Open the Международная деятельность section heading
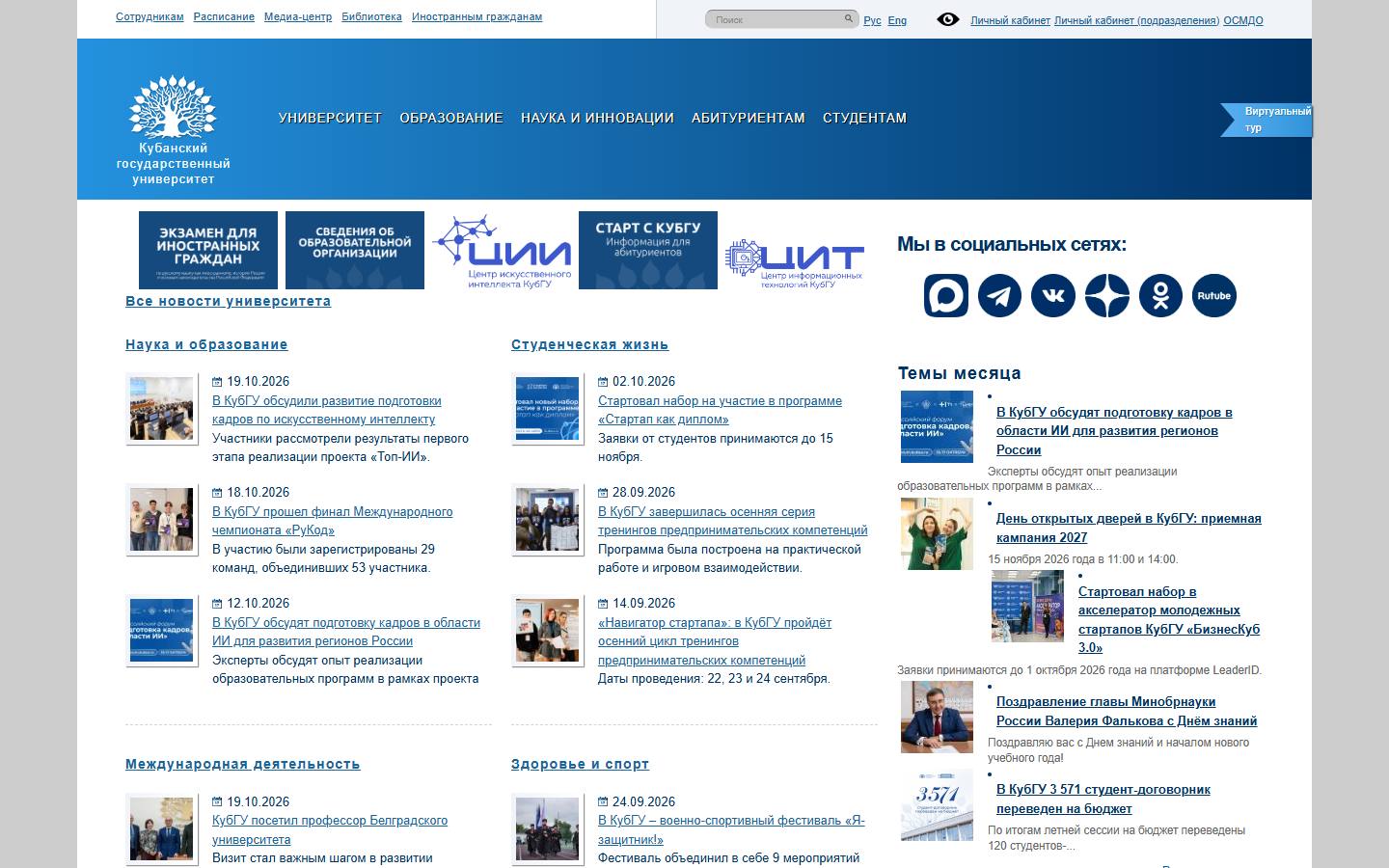 point(243,764)
